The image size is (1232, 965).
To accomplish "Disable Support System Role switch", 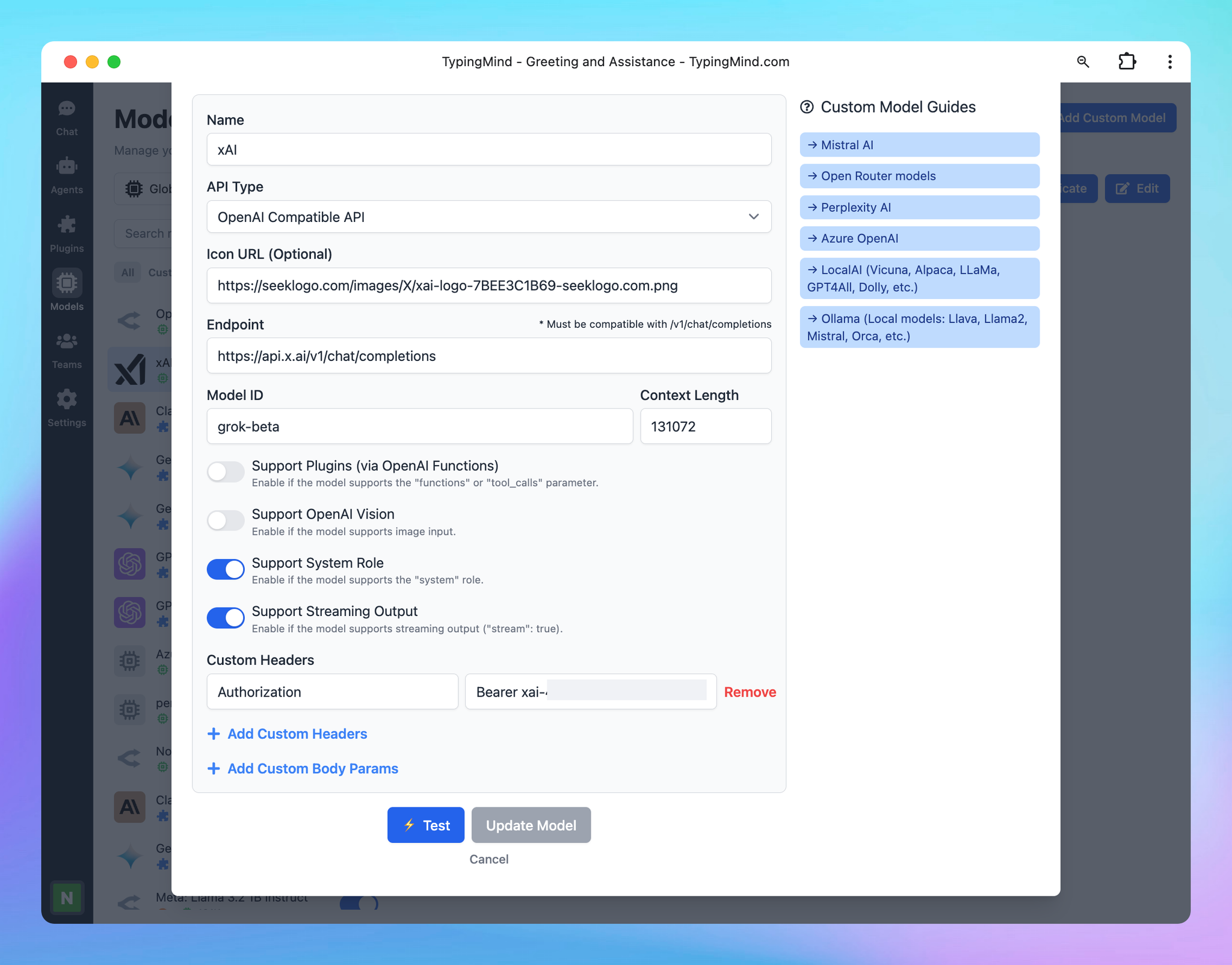I will (226, 569).
